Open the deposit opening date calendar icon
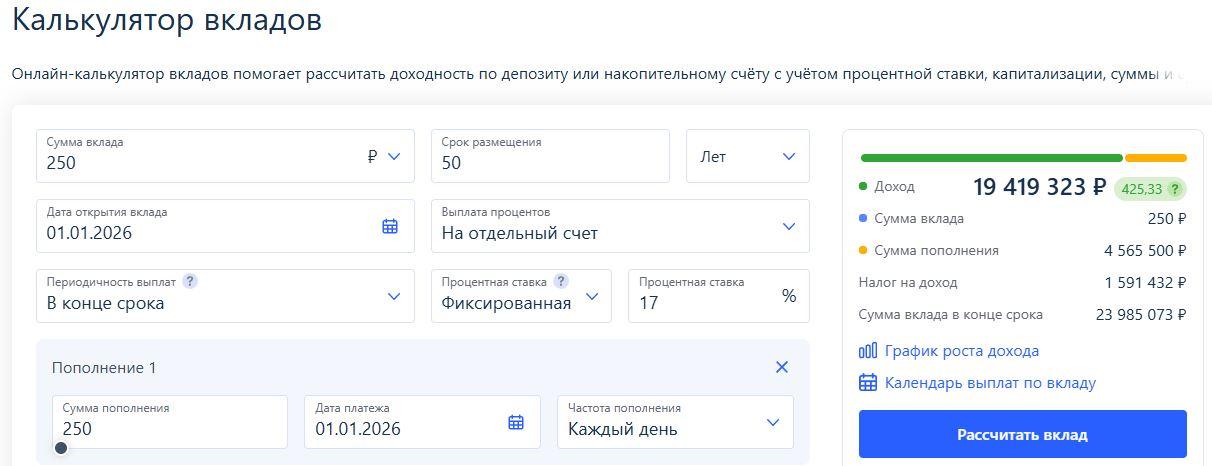Screen dimensions: 1212x466 pos(390,227)
